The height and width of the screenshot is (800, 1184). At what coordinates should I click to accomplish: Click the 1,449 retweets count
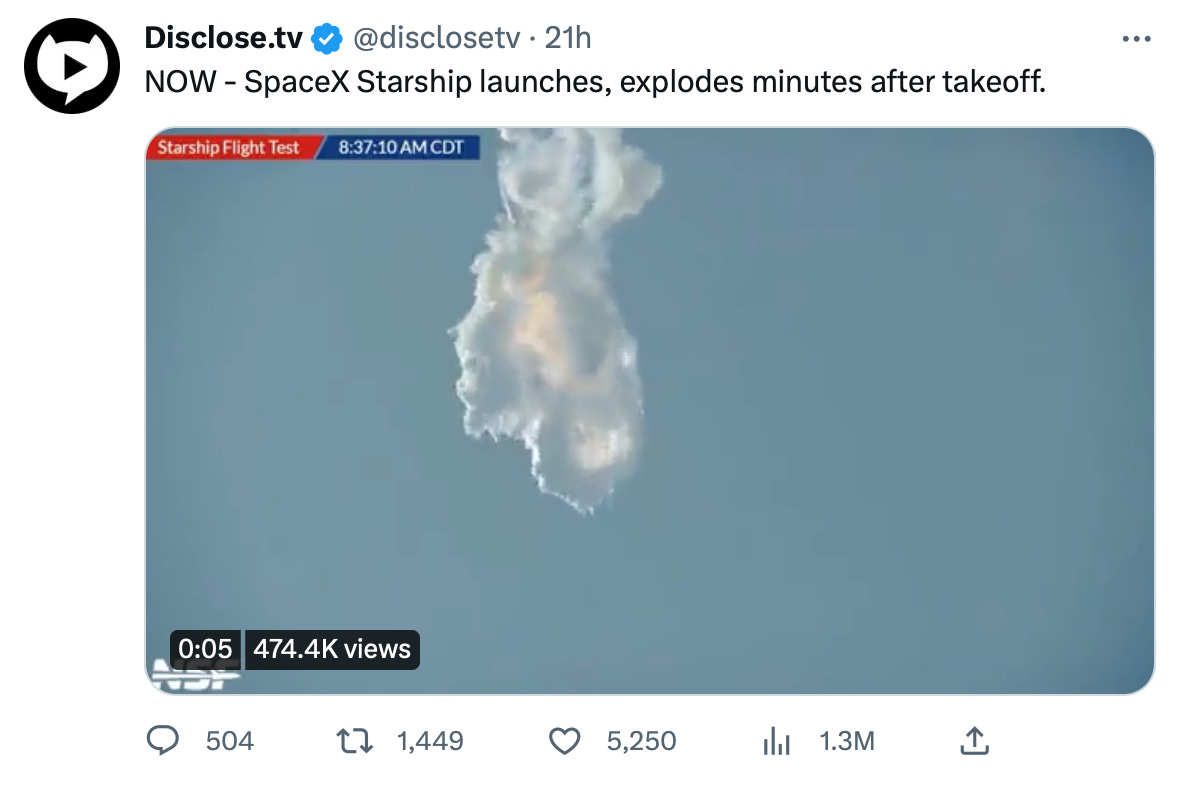[x=430, y=741]
